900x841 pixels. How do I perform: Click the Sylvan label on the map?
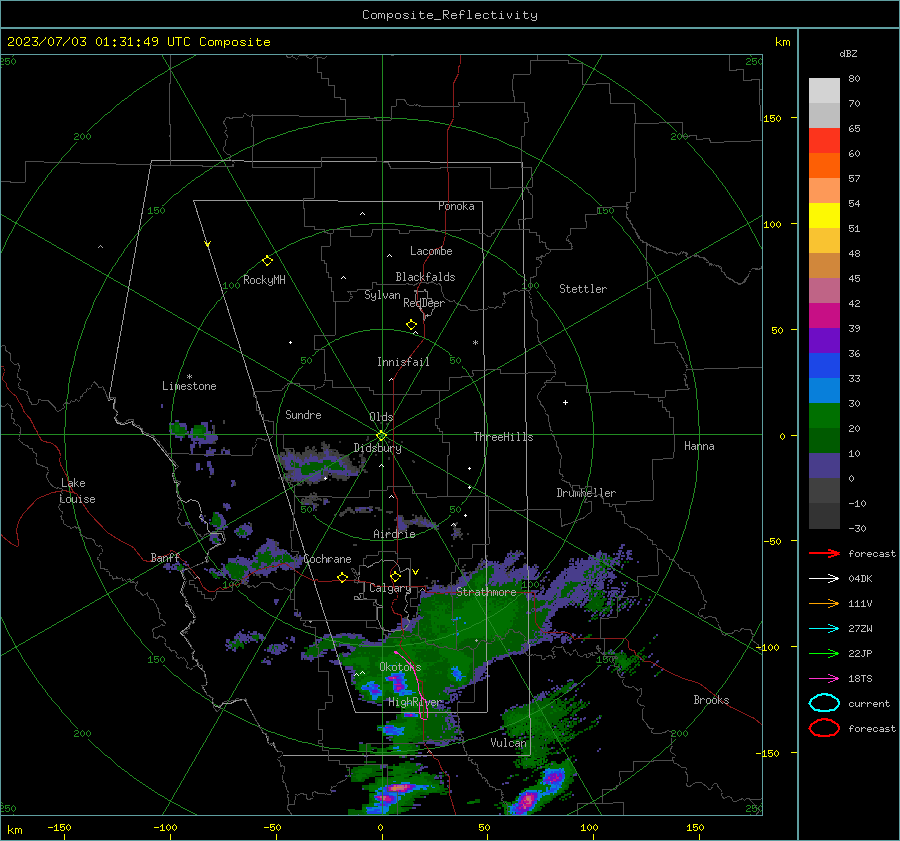[382, 295]
